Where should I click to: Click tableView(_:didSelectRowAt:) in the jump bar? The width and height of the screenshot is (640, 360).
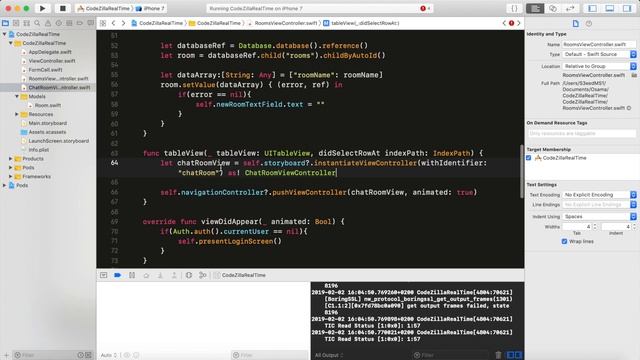(361, 23)
